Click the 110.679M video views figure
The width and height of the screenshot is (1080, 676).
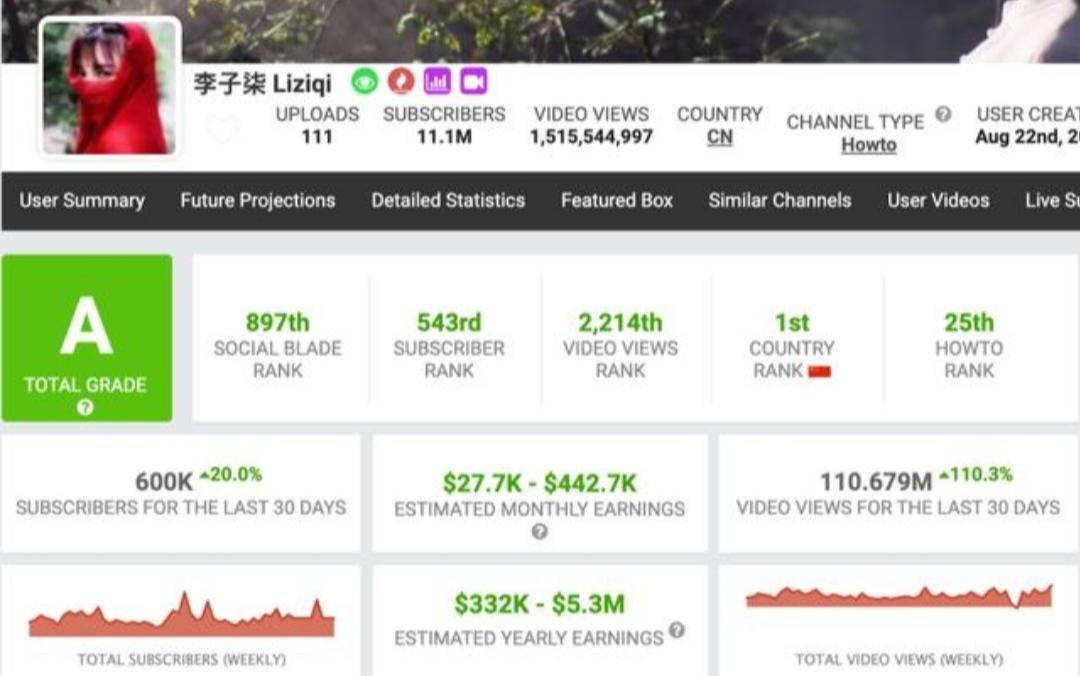876,482
